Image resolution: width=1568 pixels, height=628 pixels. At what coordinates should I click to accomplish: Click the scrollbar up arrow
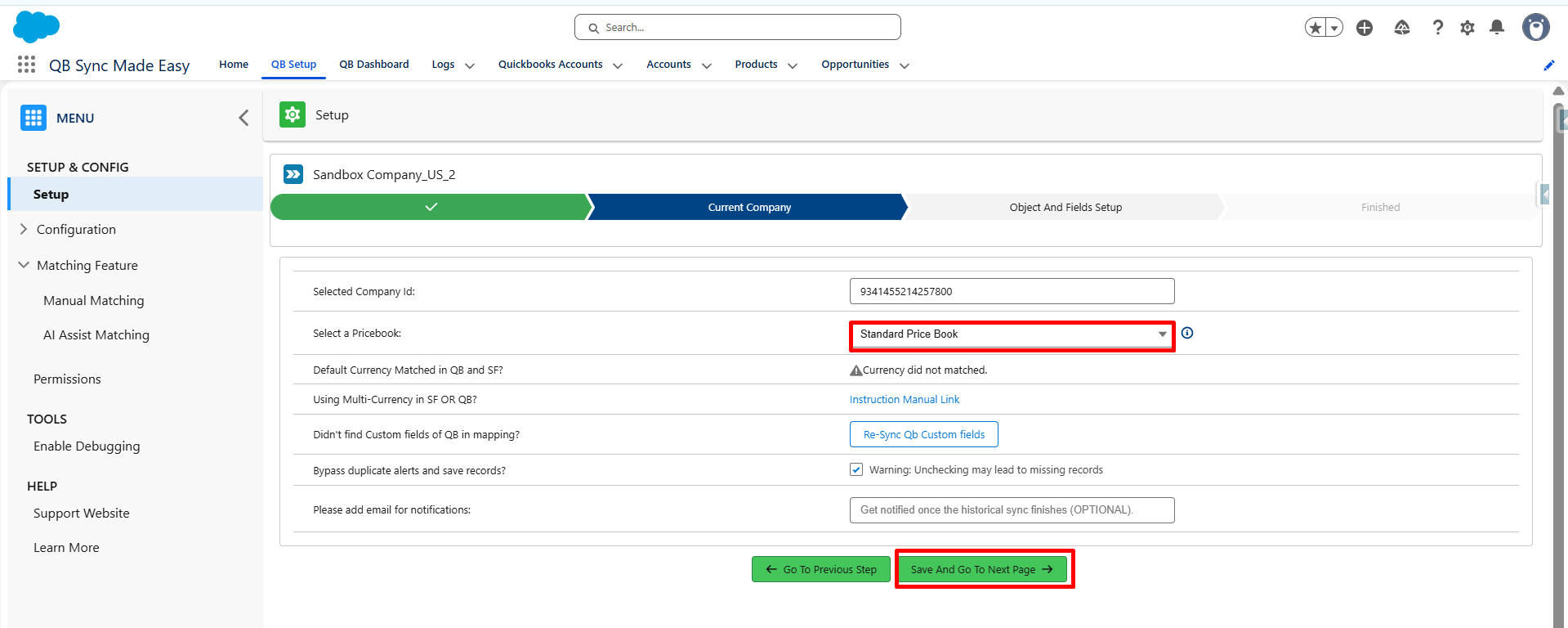pos(1559,91)
